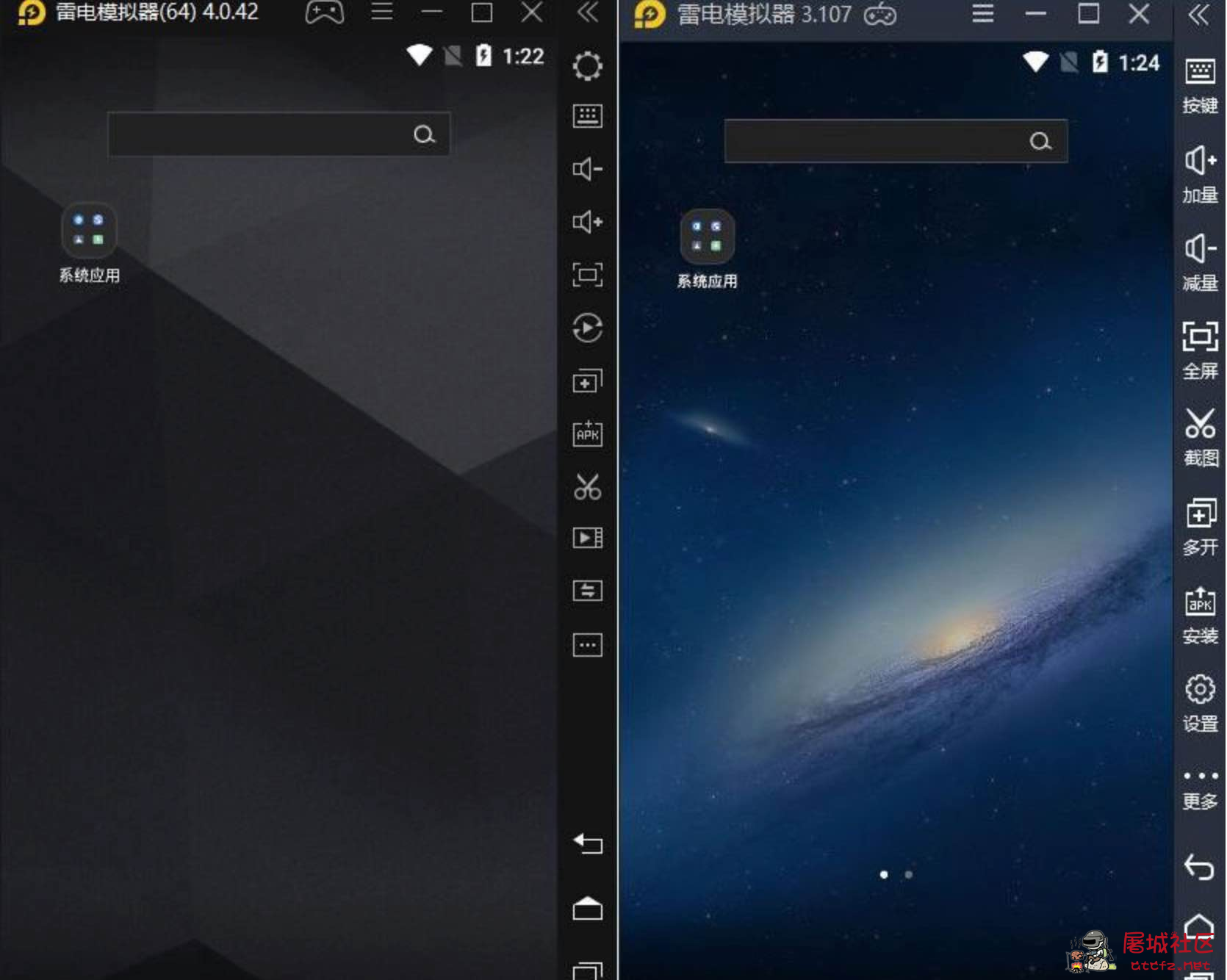The height and width of the screenshot is (980, 1227).
Task: Install APK icon in left emulator sidebar
Action: point(587,433)
